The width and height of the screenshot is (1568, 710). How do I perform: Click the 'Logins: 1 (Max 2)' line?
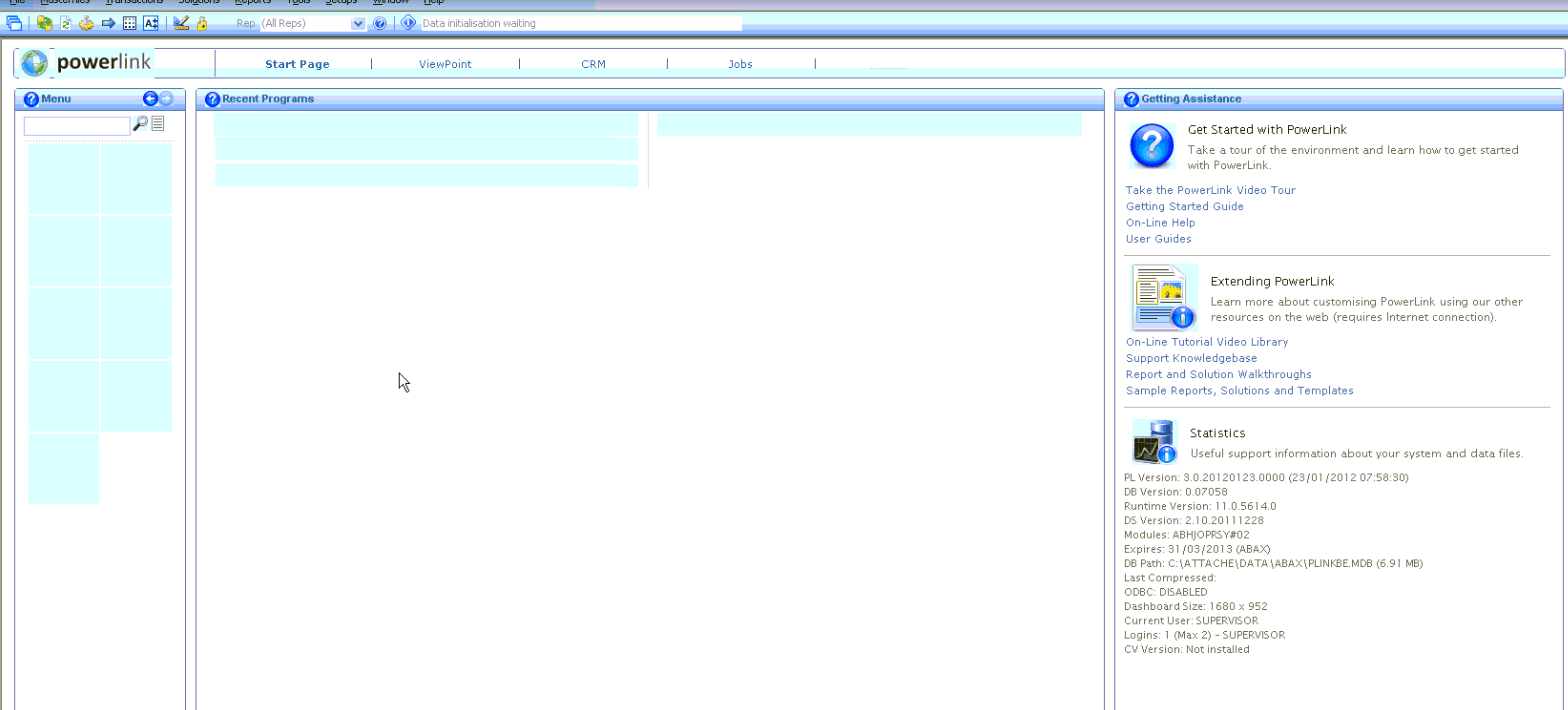pos(1204,635)
